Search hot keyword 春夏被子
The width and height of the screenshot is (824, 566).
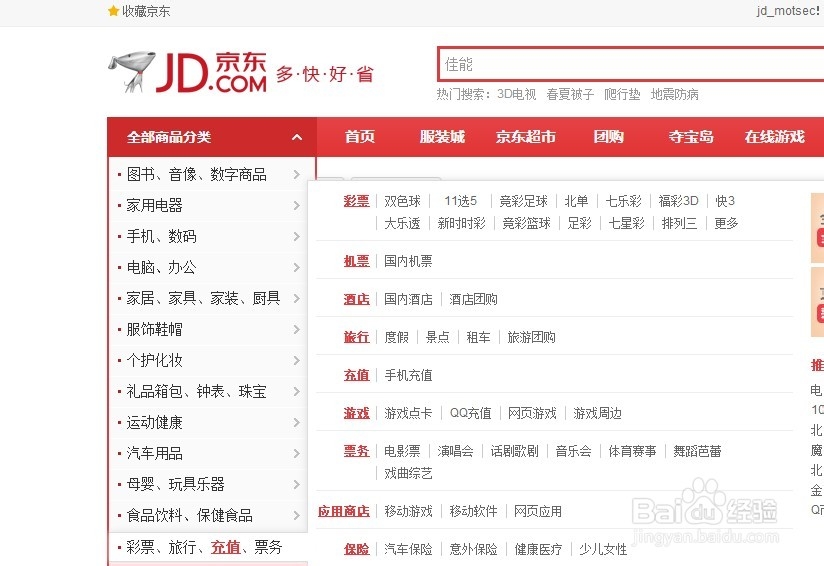570,94
